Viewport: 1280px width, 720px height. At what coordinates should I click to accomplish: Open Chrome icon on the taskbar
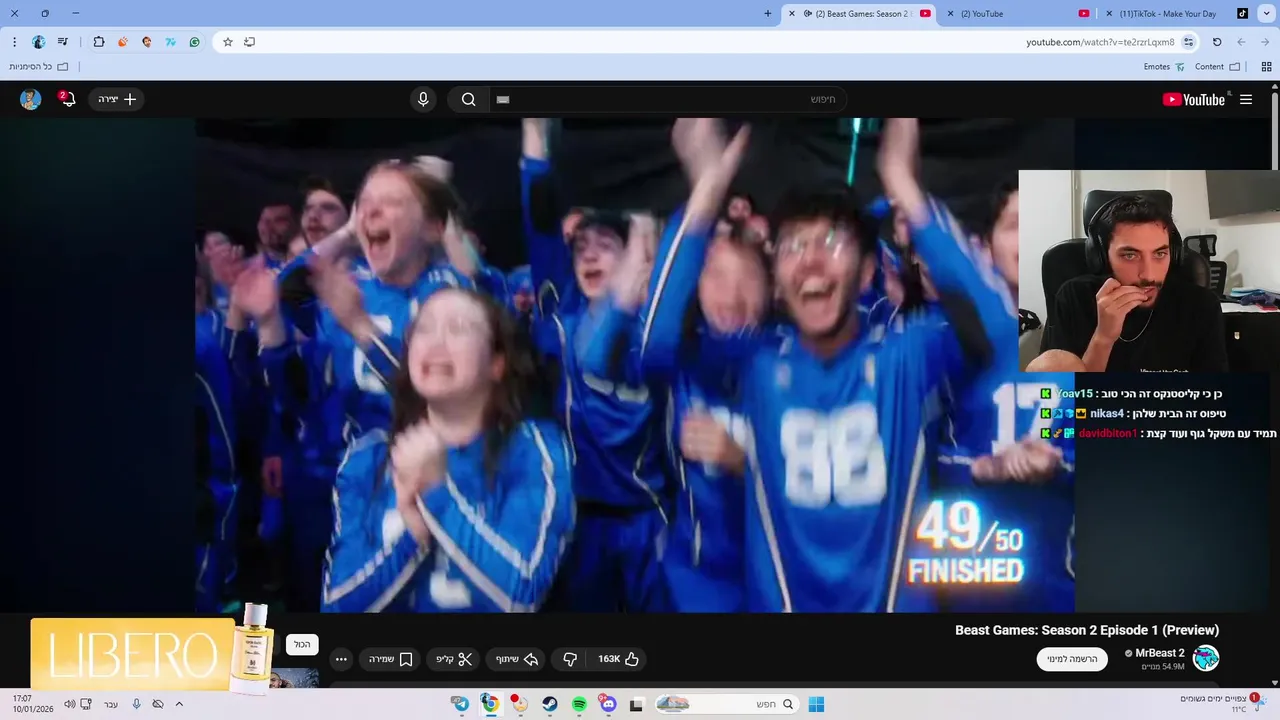pyautogui.click(x=490, y=704)
